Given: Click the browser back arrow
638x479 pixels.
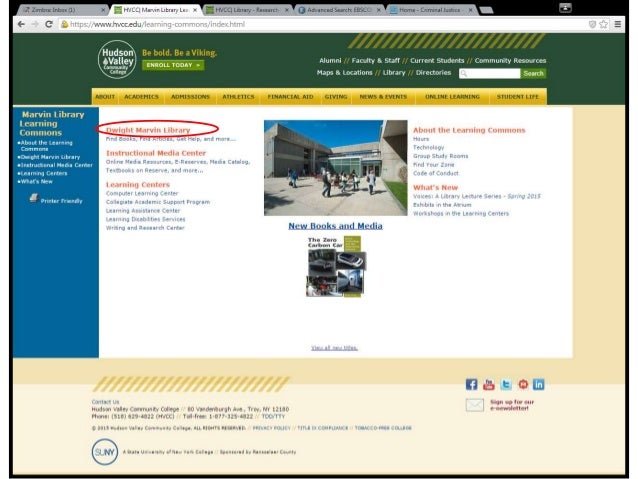Looking at the screenshot, I should coord(21,24).
